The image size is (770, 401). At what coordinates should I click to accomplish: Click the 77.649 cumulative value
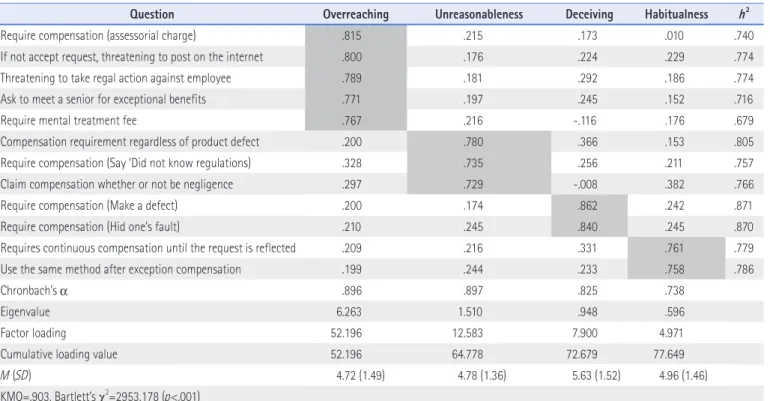[669, 354]
